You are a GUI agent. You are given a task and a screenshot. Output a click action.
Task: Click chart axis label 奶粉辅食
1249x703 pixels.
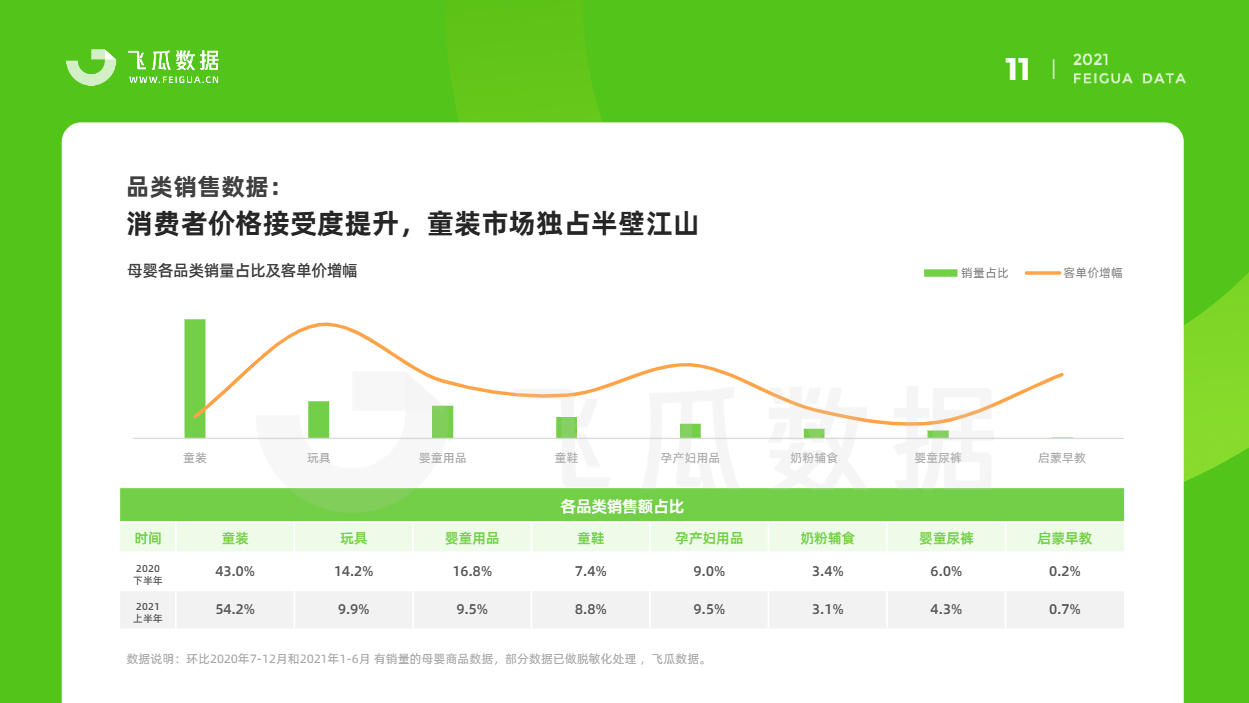coord(814,458)
